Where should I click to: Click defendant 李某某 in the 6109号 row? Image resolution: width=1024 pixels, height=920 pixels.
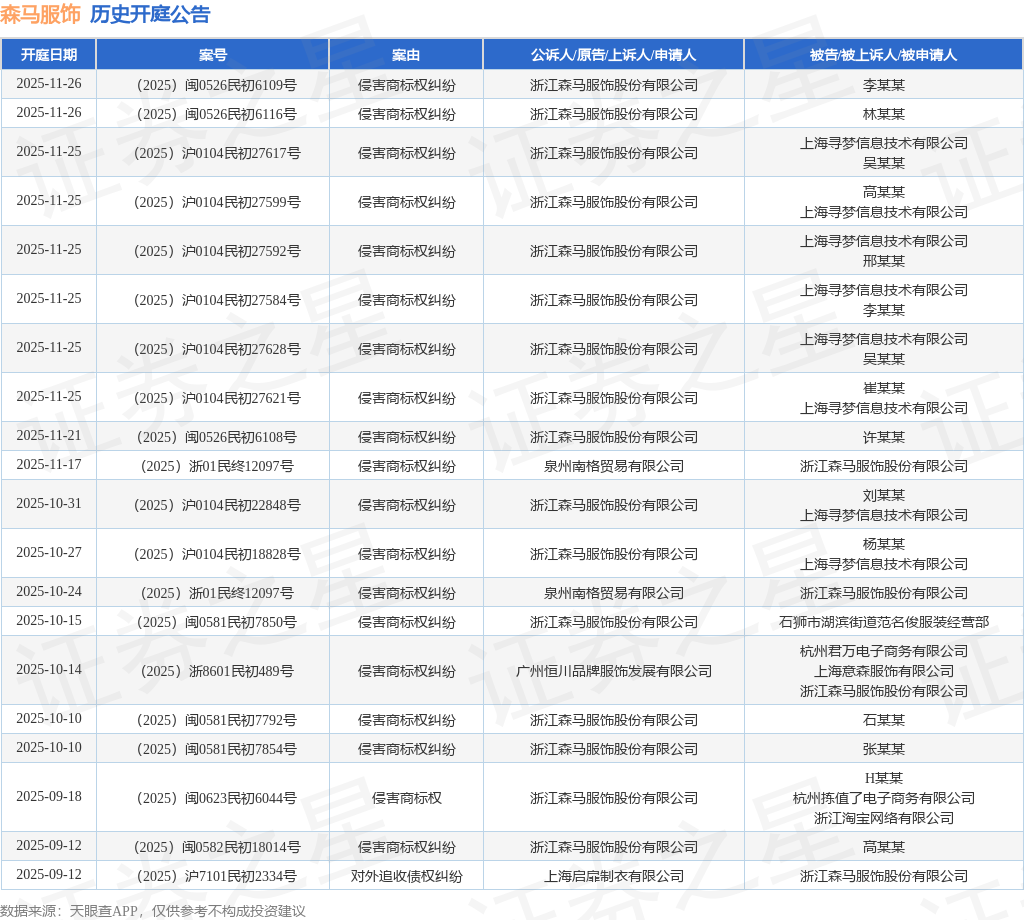[x=884, y=85]
